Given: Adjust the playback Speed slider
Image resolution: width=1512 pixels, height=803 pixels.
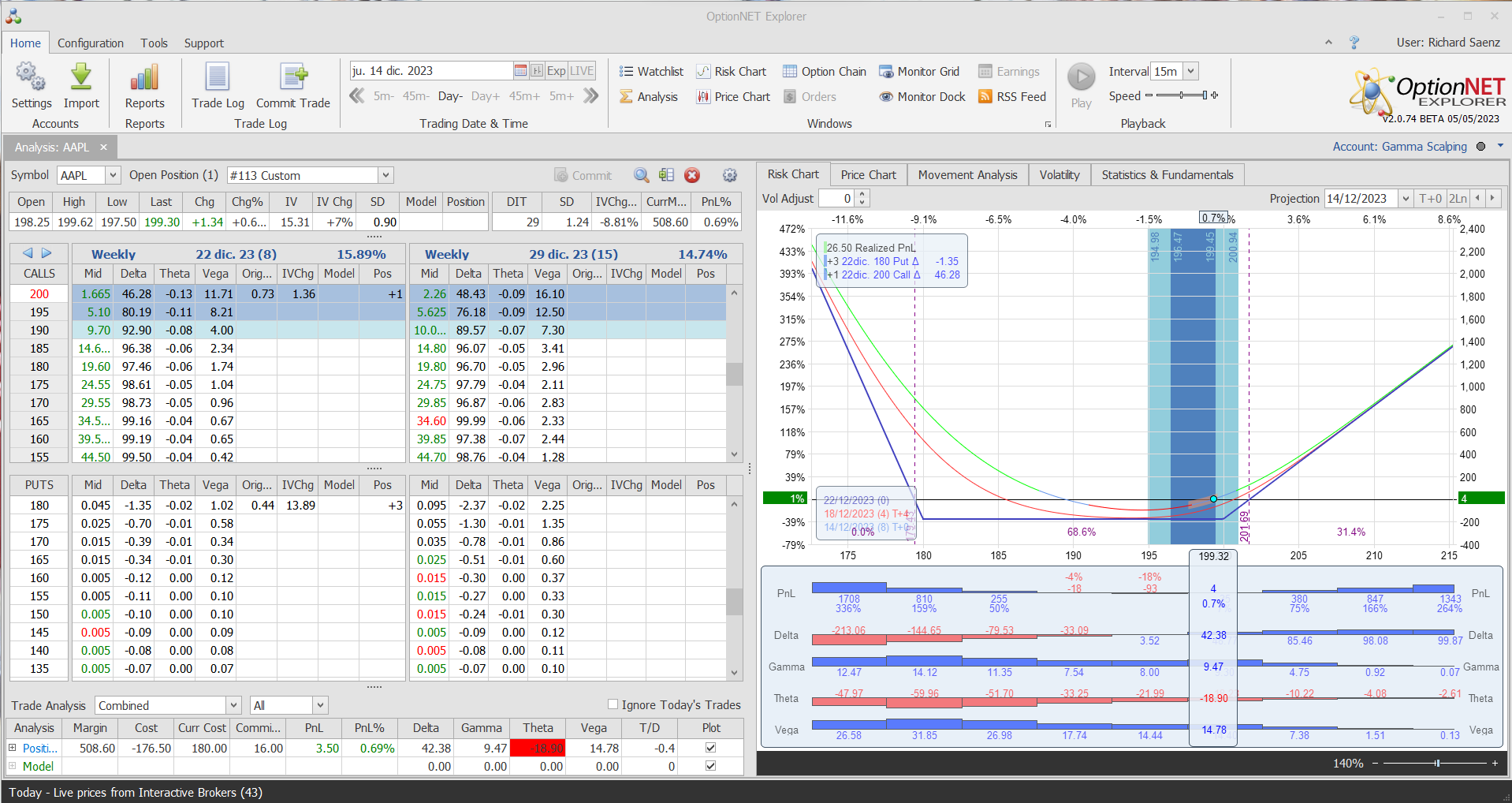Looking at the screenshot, I should (1182, 95).
